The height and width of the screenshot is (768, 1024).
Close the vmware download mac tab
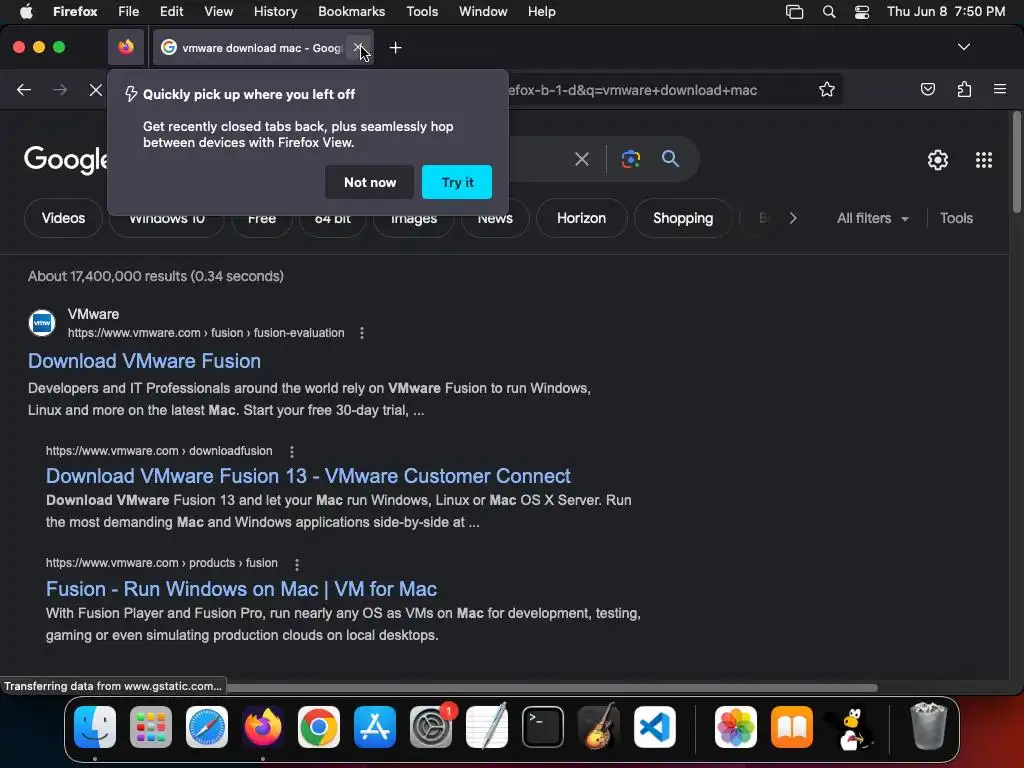[x=358, y=48]
